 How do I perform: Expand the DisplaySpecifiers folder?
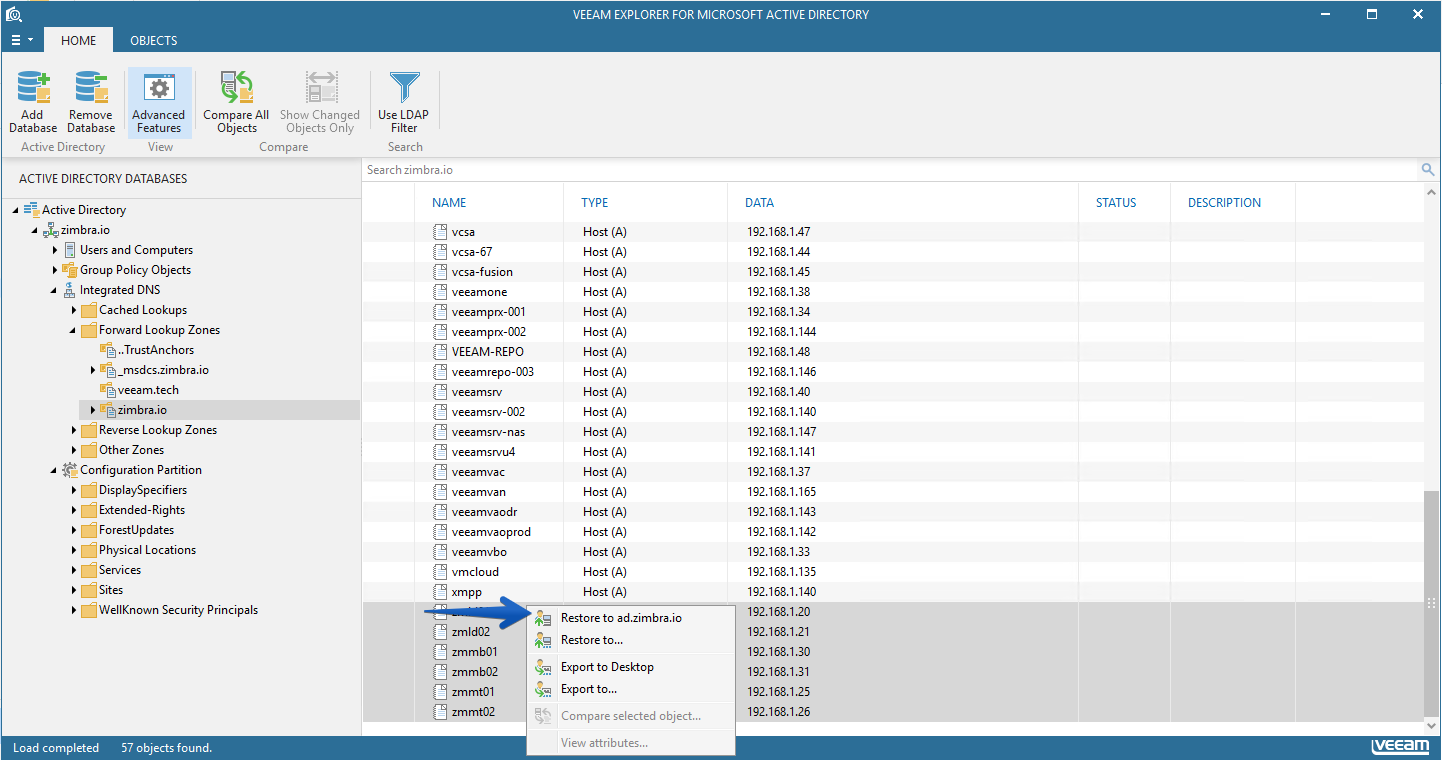click(74, 490)
